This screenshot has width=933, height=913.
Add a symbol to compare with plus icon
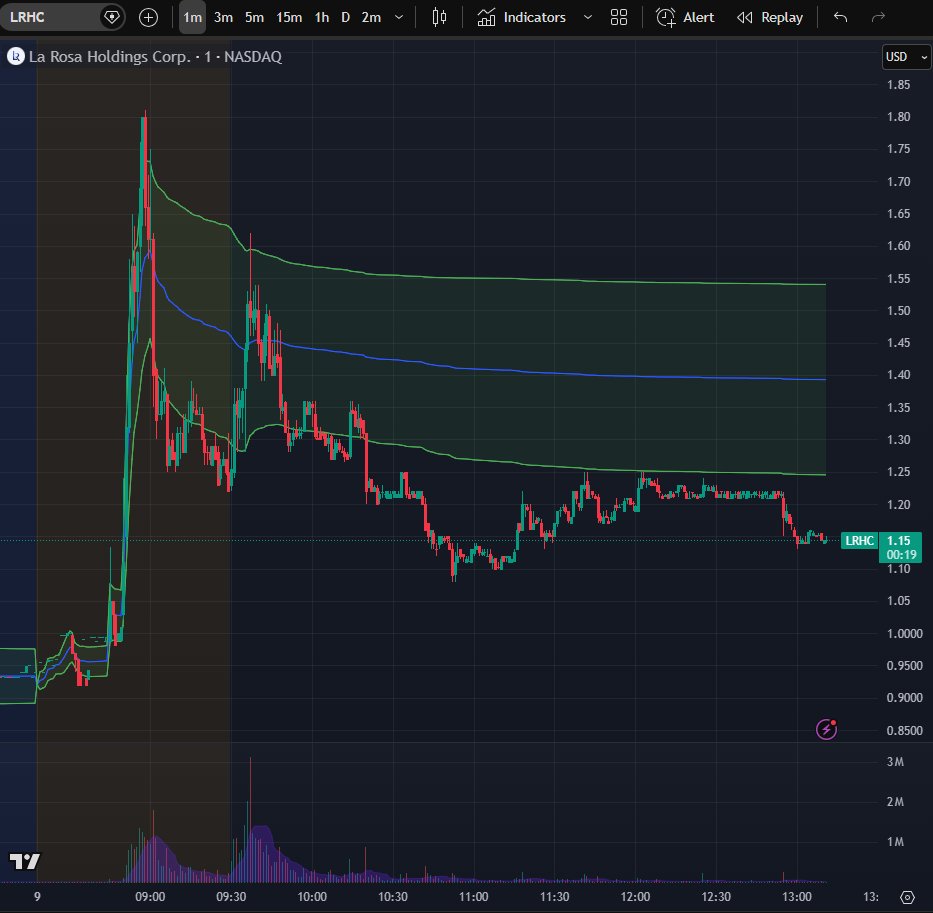[148, 17]
